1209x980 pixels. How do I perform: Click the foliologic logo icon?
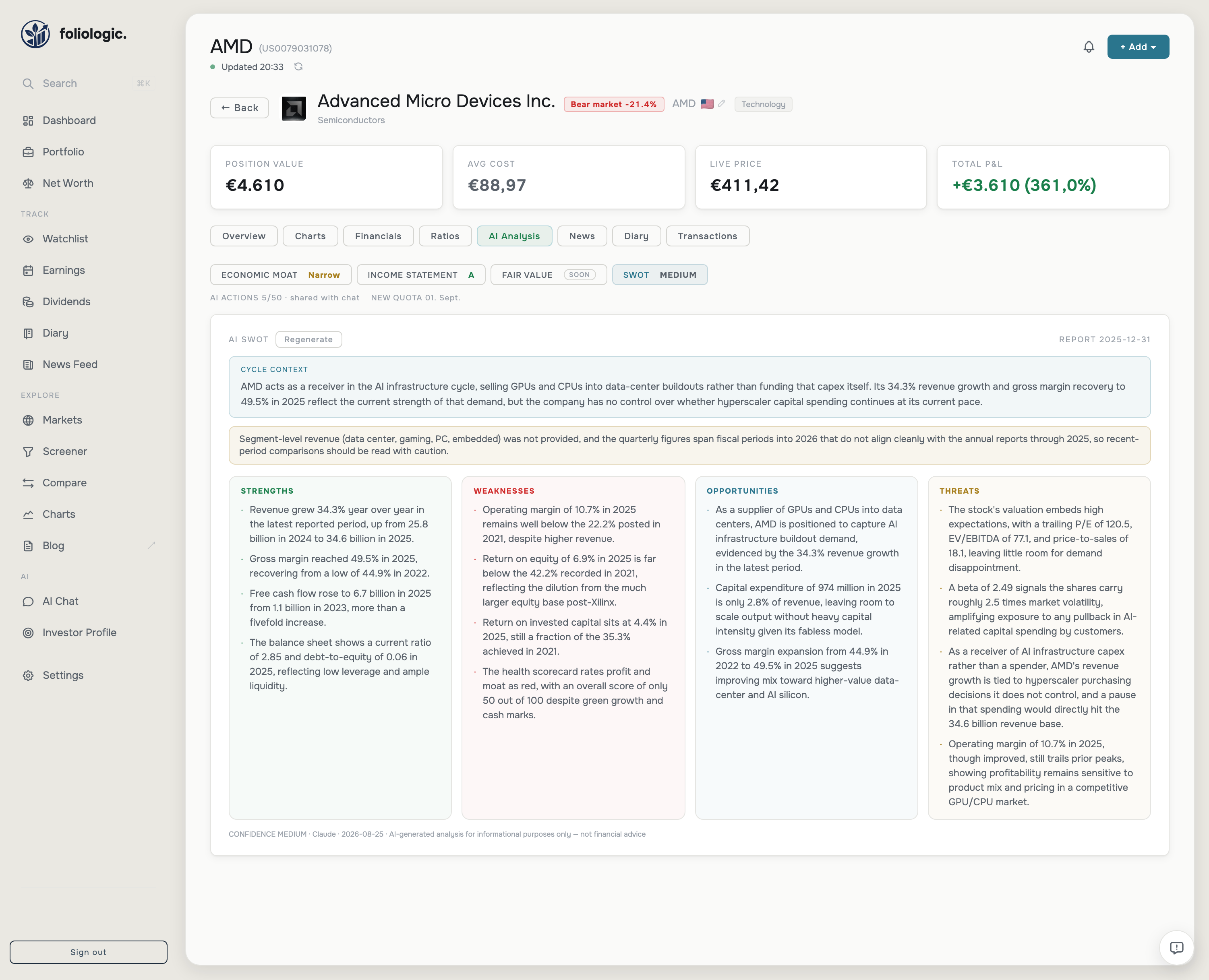(x=35, y=35)
